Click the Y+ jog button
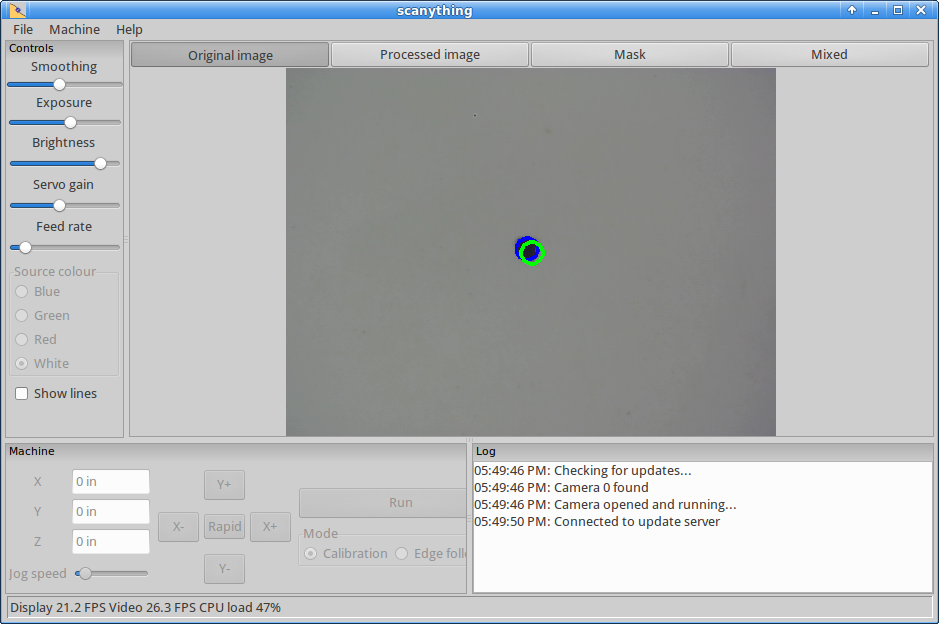 224,484
